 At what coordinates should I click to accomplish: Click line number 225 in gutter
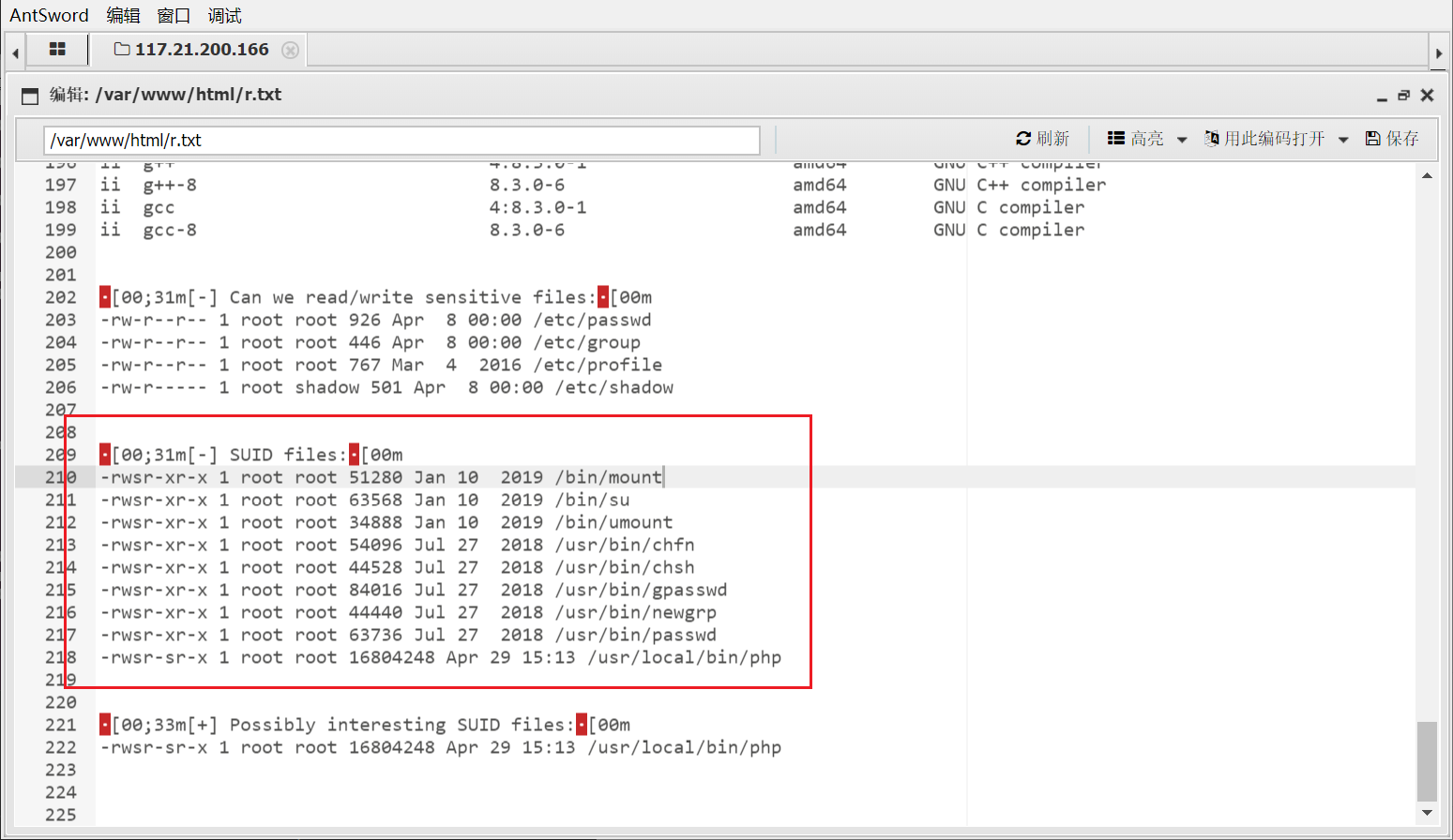(61, 815)
